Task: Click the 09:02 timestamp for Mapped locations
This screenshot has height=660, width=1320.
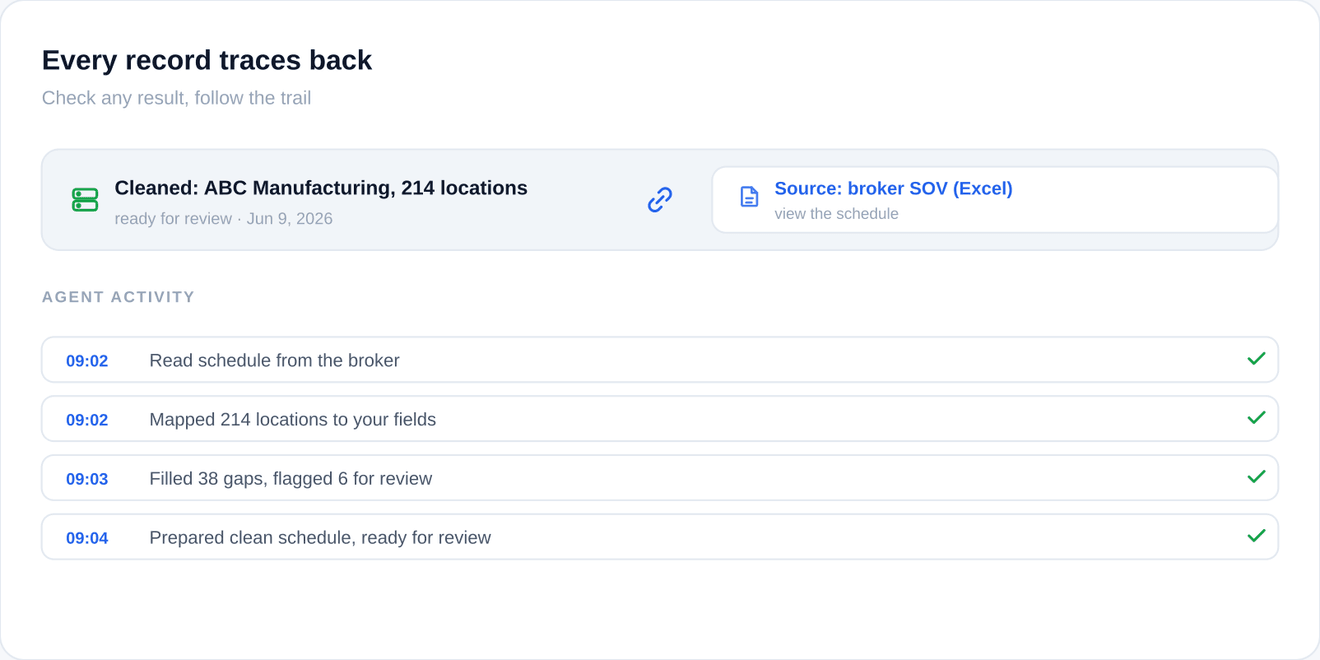Action: tap(87, 420)
